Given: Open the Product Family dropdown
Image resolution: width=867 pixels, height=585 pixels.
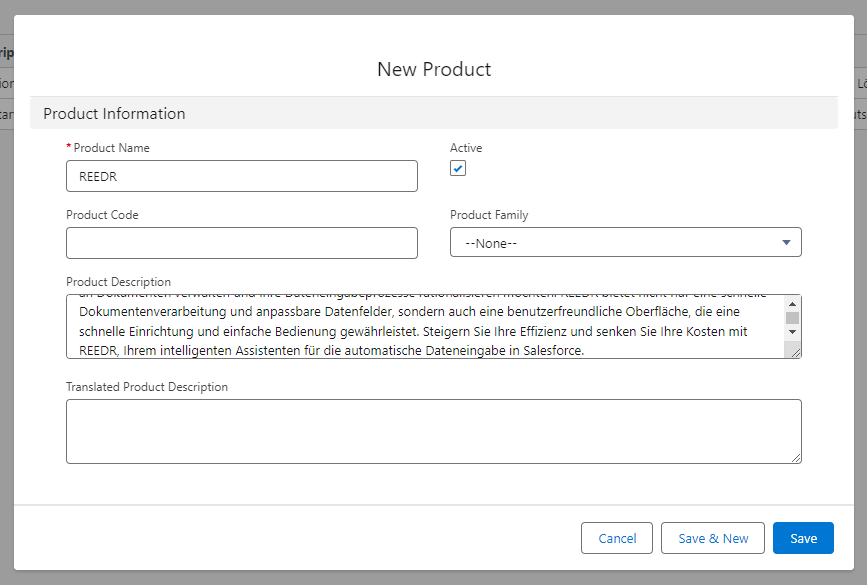Looking at the screenshot, I should click(x=625, y=243).
